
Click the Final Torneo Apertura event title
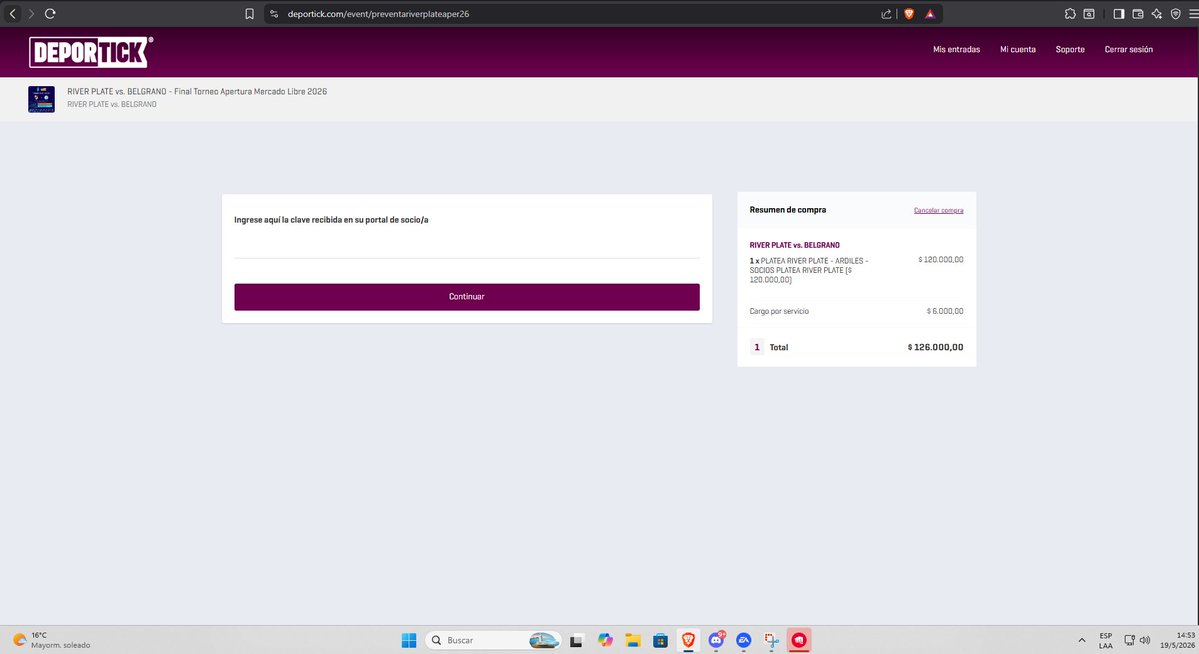coord(197,92)
